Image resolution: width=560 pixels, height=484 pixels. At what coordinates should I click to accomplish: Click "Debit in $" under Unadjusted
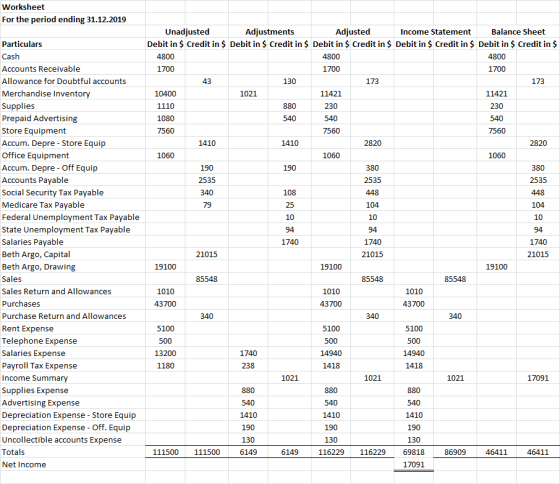[x=165, y=44]
